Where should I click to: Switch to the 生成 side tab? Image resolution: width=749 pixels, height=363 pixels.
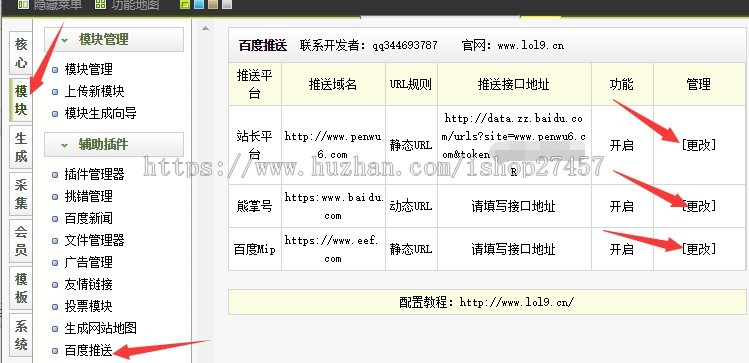point(21,147)
